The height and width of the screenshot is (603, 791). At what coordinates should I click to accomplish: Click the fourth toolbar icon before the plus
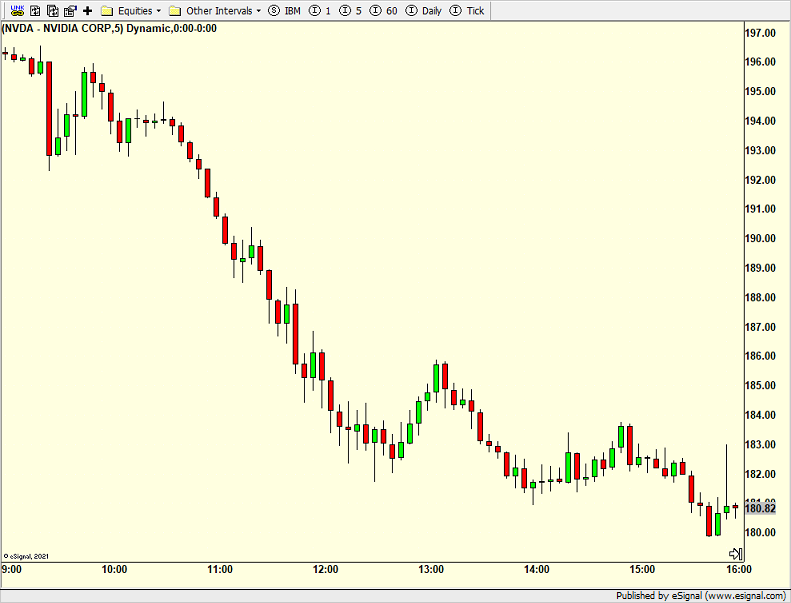click(70, 10)
